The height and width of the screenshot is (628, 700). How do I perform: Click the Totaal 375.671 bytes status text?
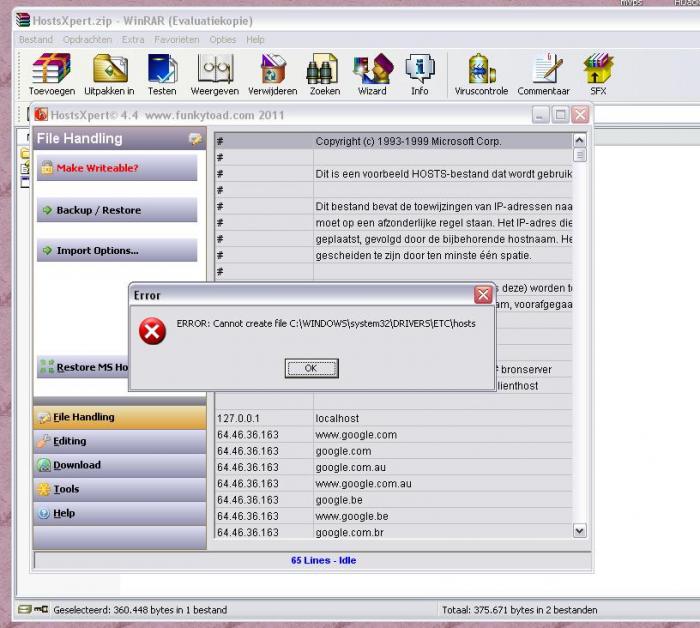tap(520, 610)
